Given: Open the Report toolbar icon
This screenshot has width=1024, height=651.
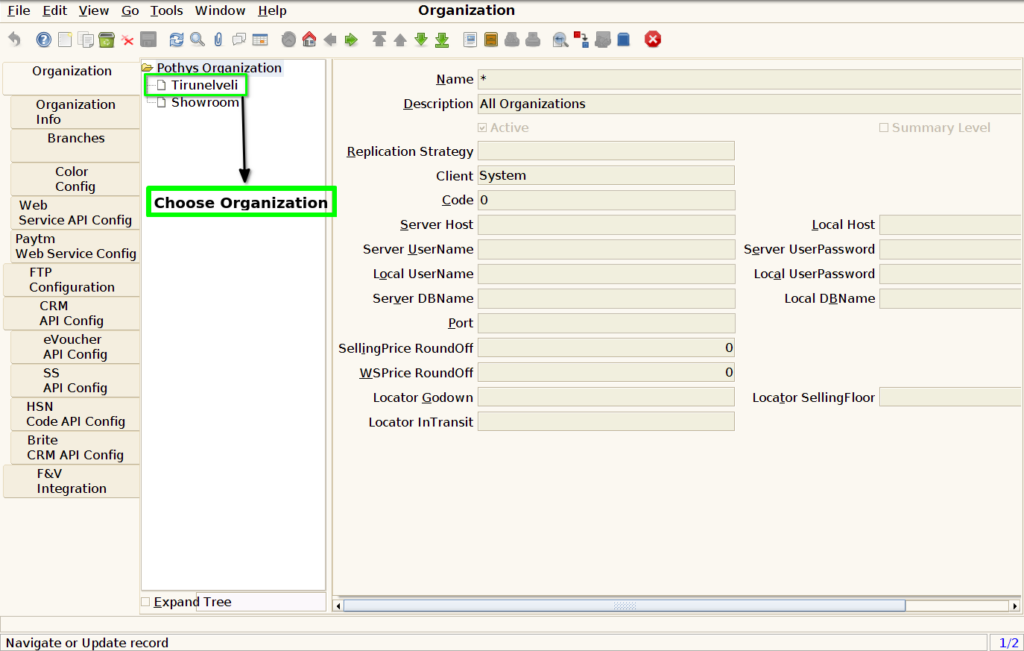Looking at the screenshot, I should 470,40.
